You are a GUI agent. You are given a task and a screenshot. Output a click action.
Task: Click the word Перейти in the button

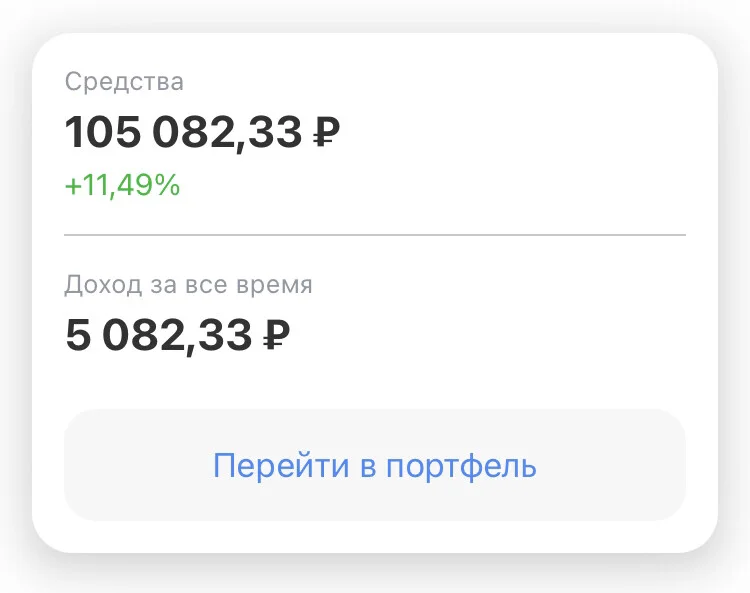[x=281, y=465]
